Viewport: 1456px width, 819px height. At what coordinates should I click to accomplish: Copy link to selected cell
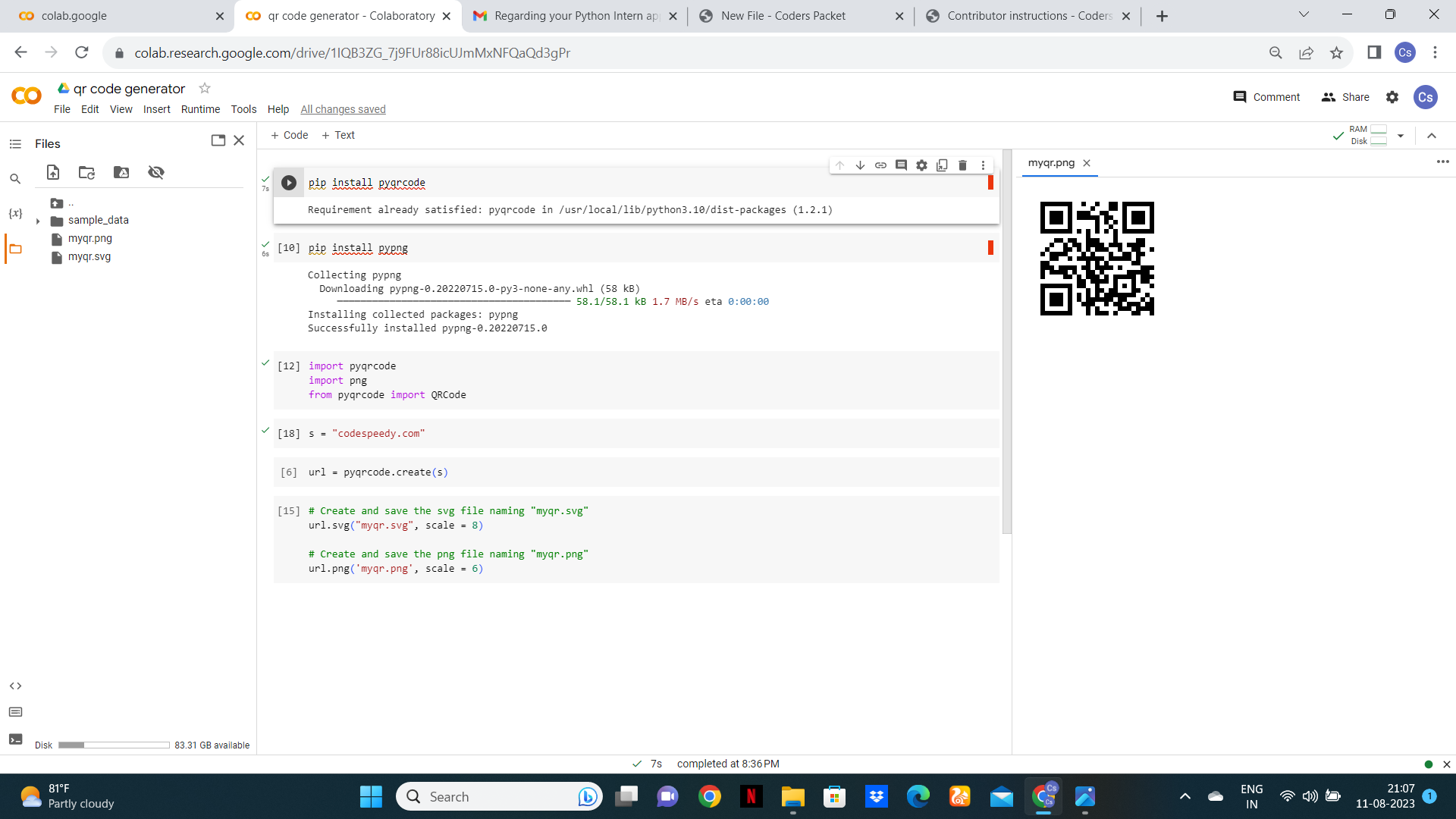pyautogui.click(x=880, y=165)
